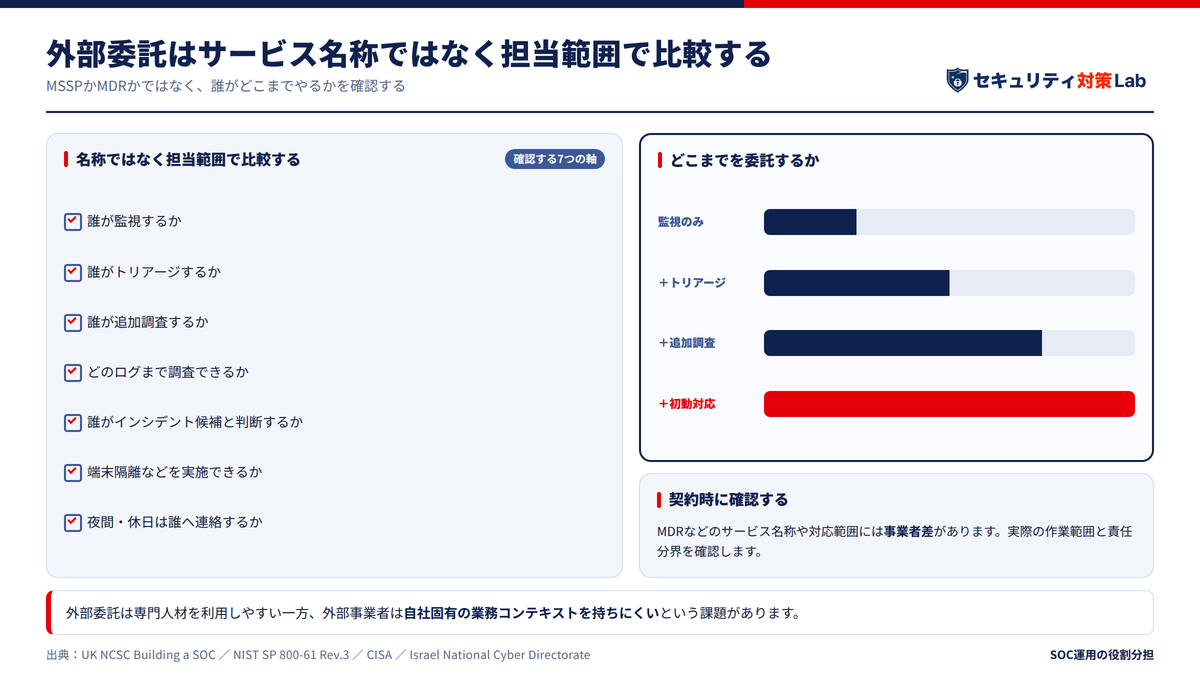The image size is (1200, 675).
Task: Click the paragraph starting MDRなどのサービス名称
Action: click(x=894, y=541)
